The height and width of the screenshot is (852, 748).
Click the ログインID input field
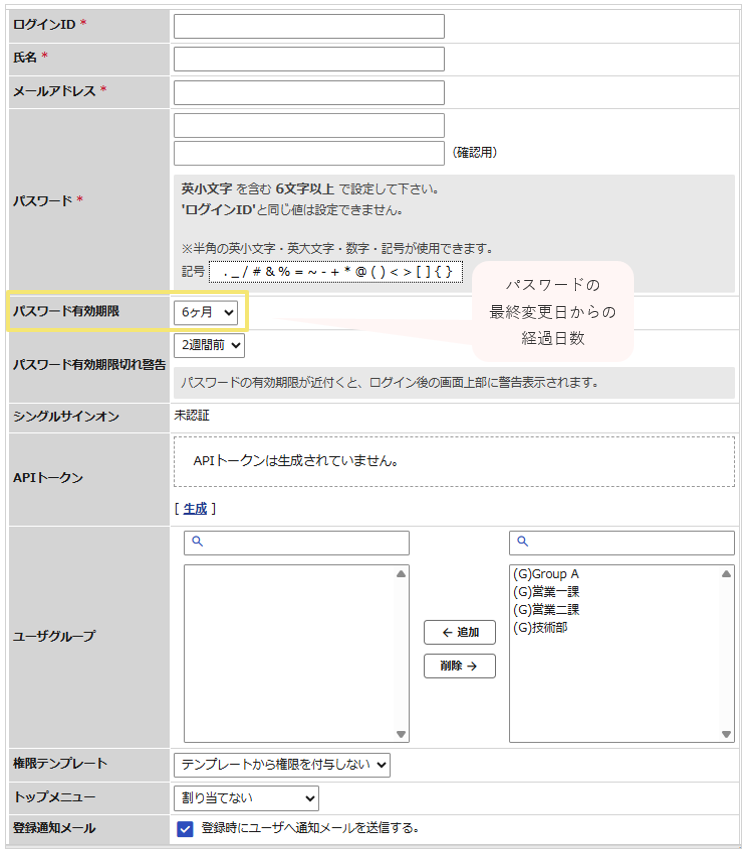pos(309,26)
